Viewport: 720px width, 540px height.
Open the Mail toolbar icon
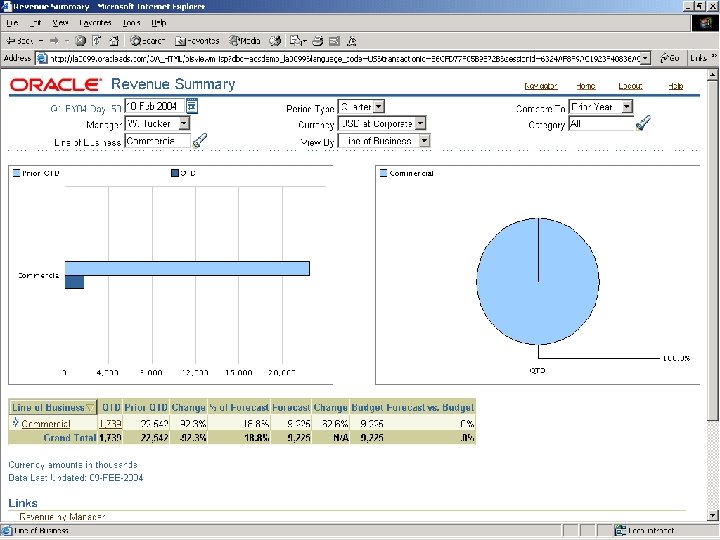[x=298, y=41]
